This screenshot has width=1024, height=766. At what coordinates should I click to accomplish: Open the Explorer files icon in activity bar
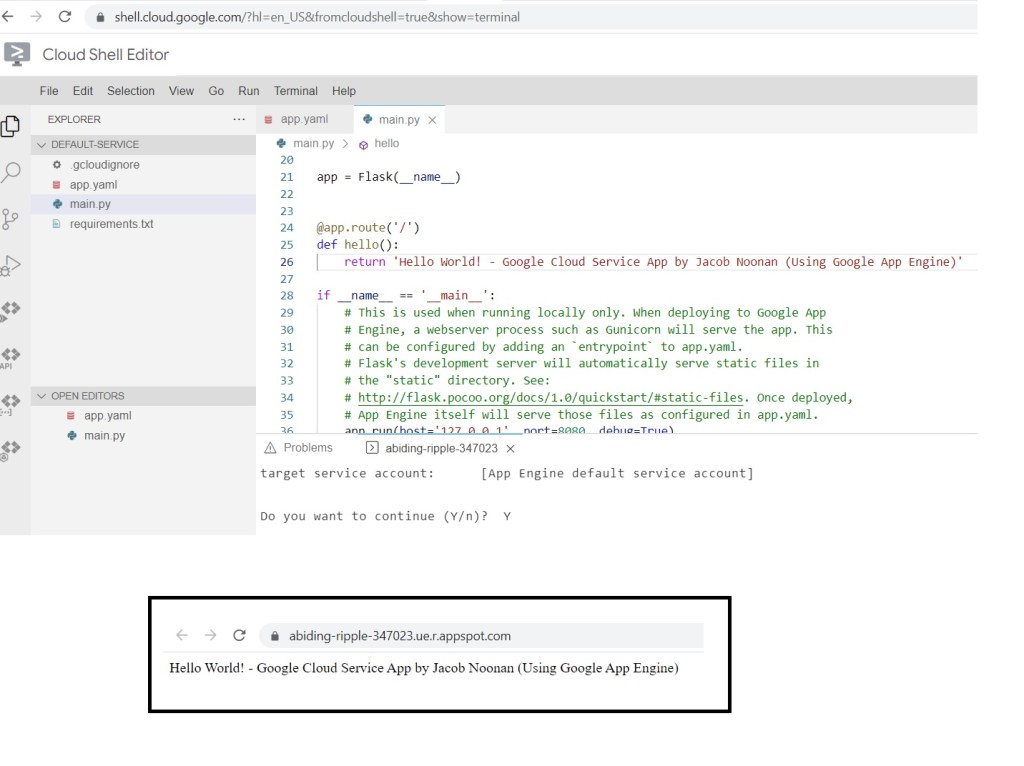coord(10,126)
